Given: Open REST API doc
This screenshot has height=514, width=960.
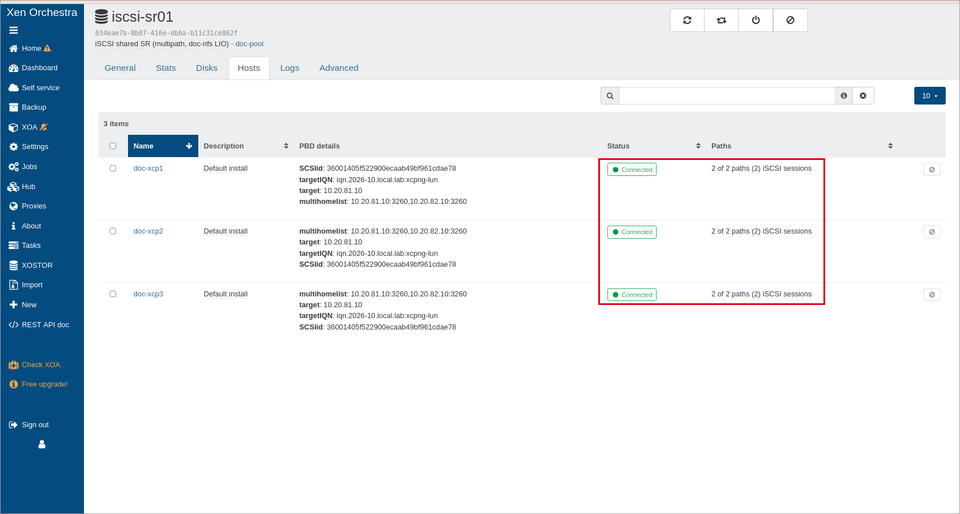Looking at the screenshot, I should tap(39, 325).
